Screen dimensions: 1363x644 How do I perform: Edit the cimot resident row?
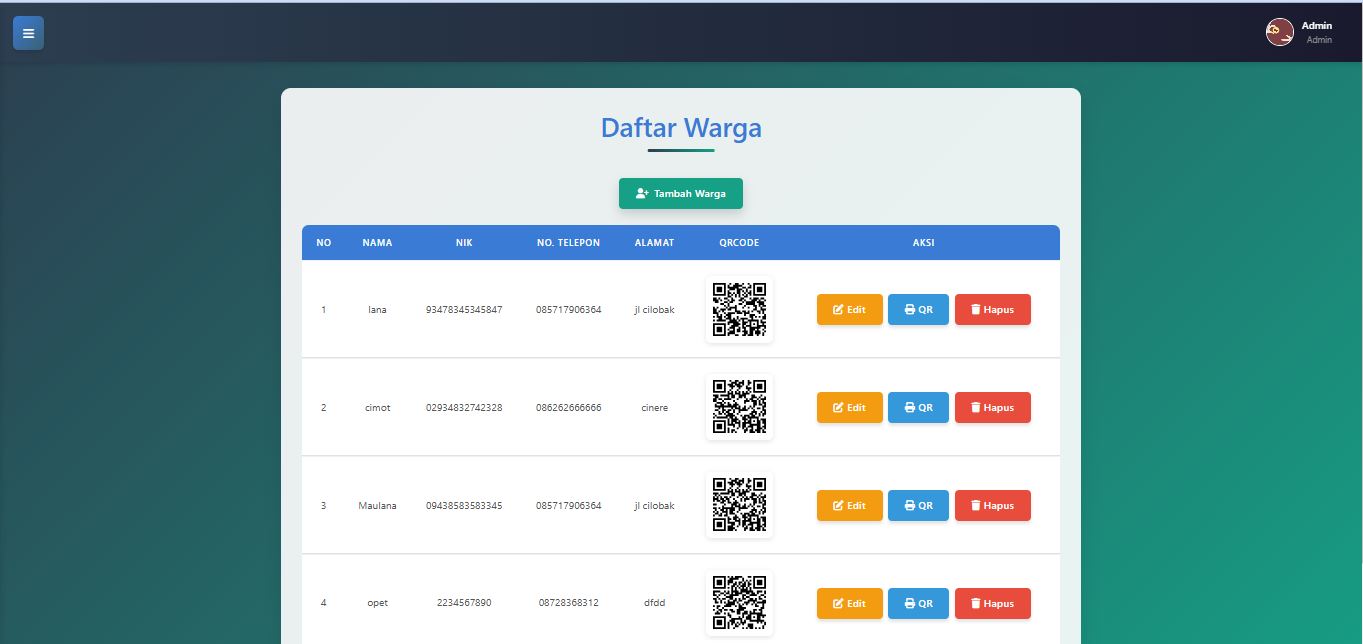(849, 408)
